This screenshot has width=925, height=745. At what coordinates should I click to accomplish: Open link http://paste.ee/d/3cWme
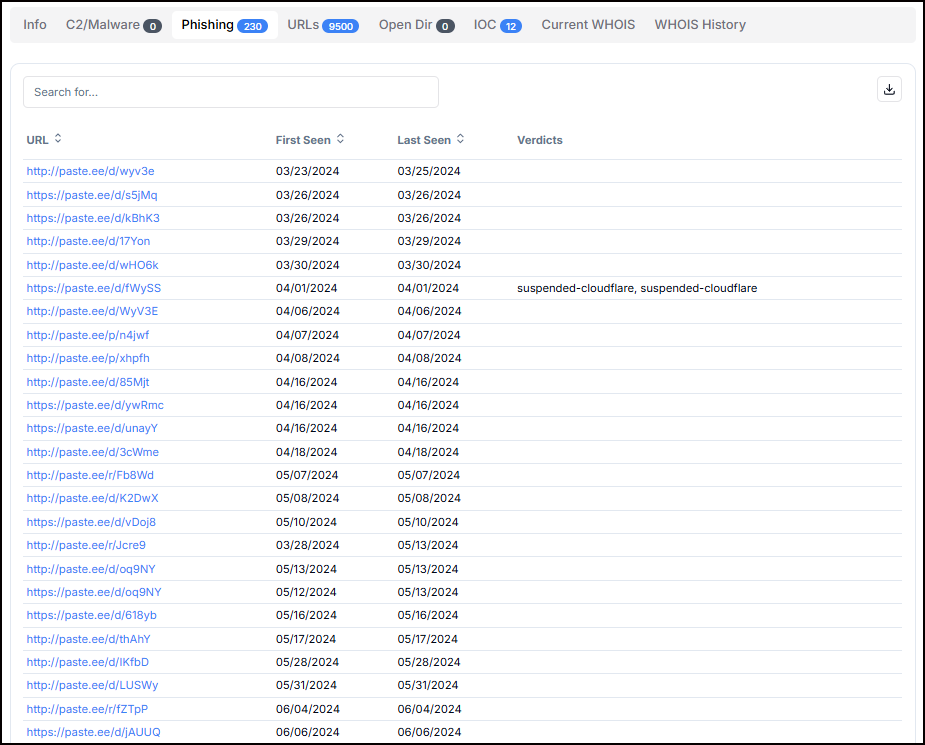(93, 452)
